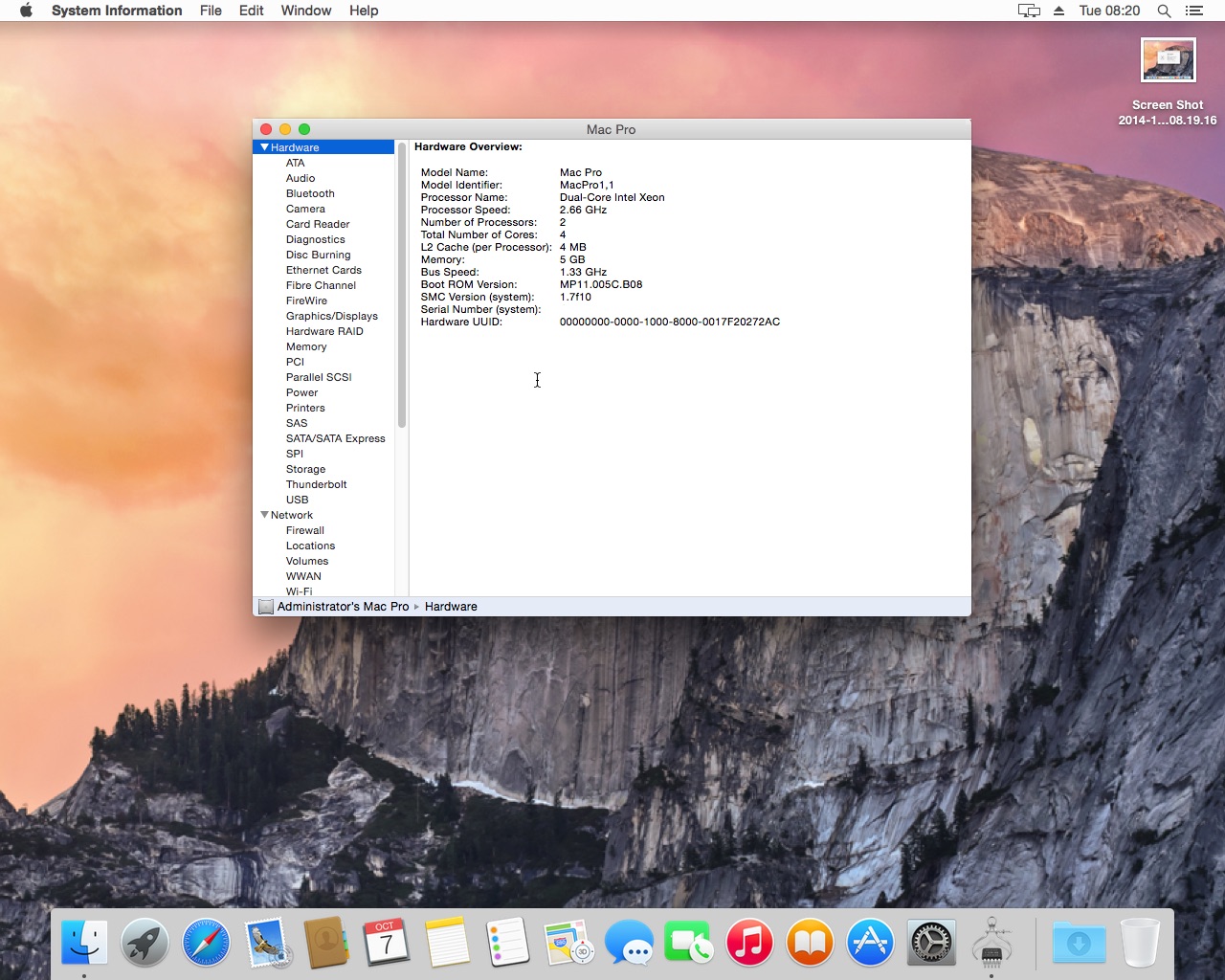This screenshot has height=980, width=1225.
Task: Open Notes yellow pad icon
Action: (x=447, y=943)
